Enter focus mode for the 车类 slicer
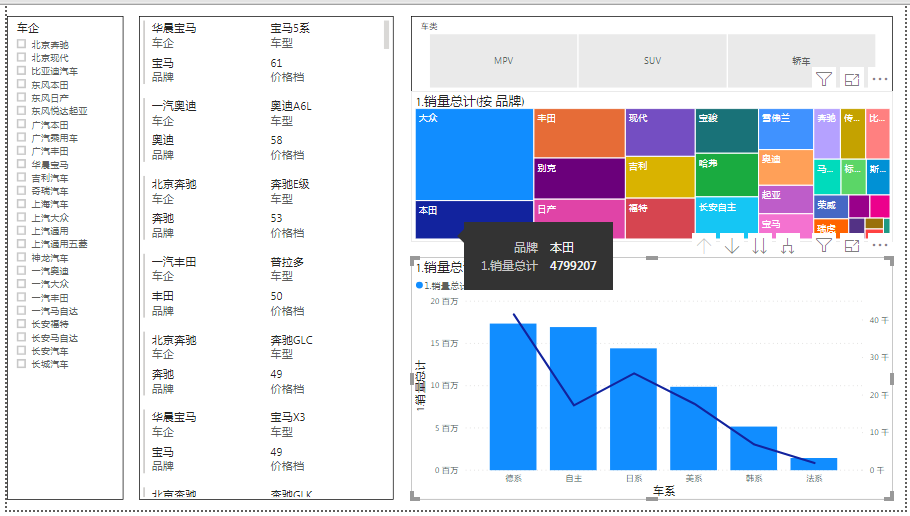This screenshot has width=910, height=516. click(851, 80)
